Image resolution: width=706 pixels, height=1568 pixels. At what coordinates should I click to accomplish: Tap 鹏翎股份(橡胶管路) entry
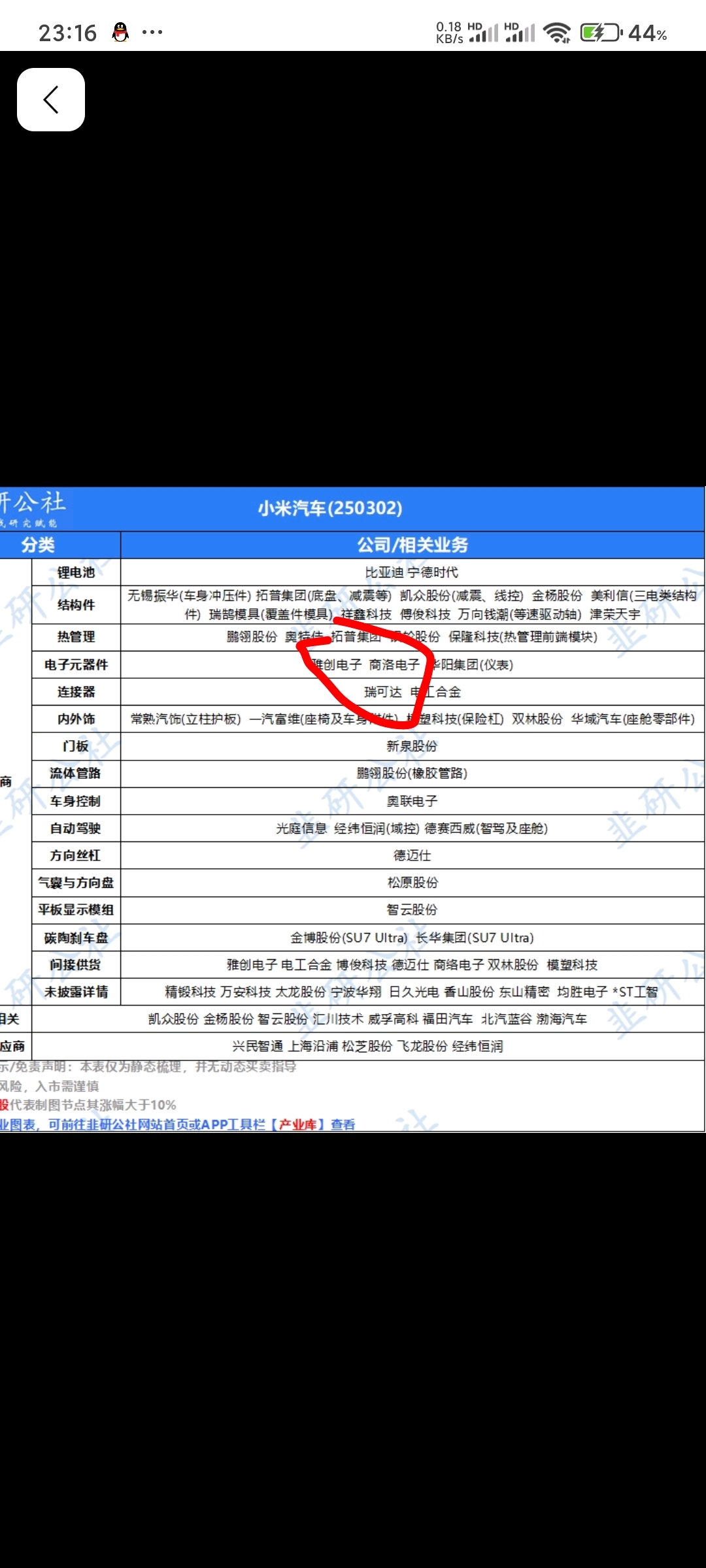412,774
